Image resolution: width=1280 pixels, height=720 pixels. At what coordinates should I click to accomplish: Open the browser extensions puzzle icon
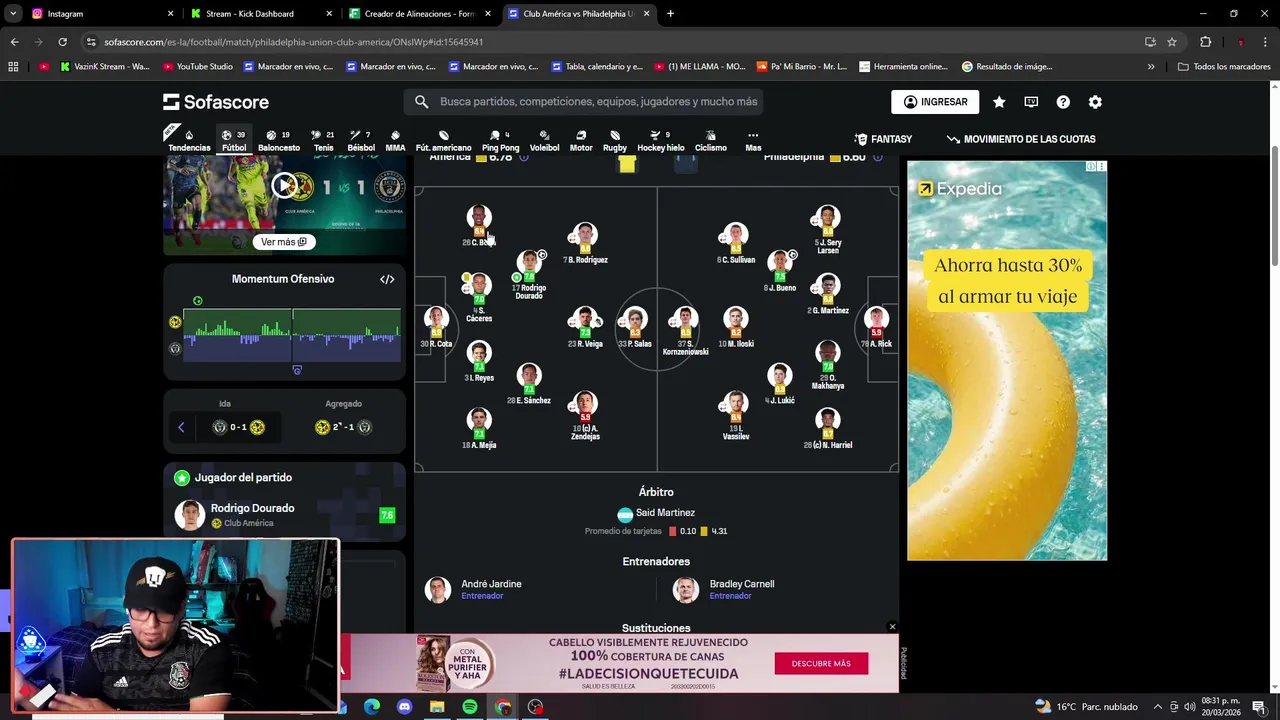(x=1205, y=42)
